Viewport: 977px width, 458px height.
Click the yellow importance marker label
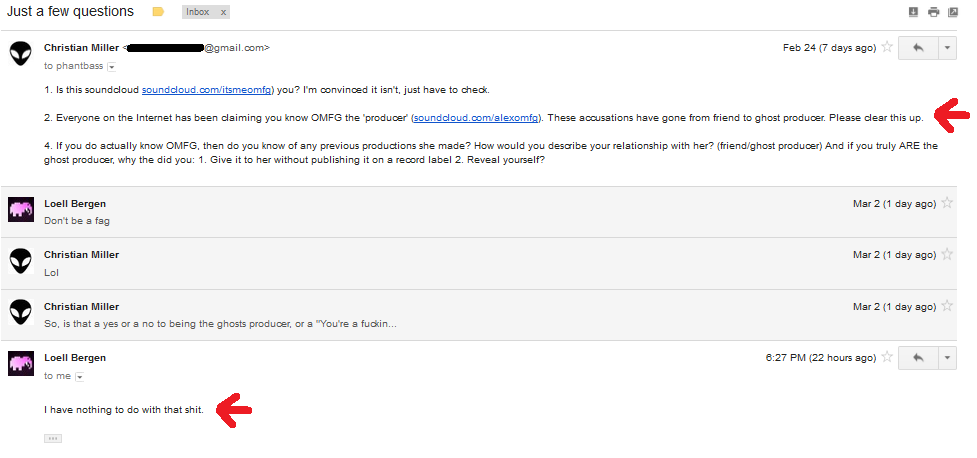tap(158, 12)
